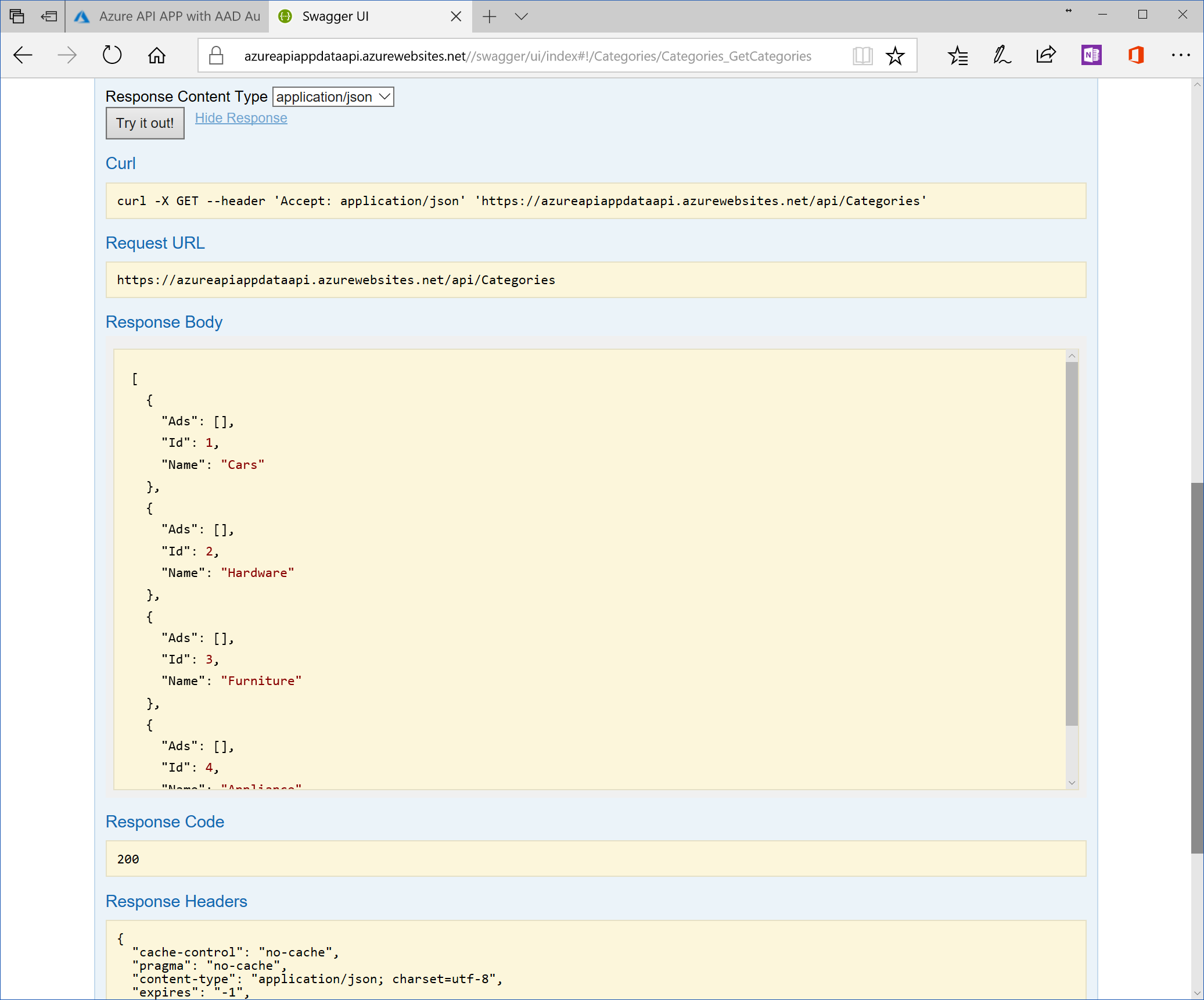Set tabs aside icon

pyautogui.click(x=49, y=16)
